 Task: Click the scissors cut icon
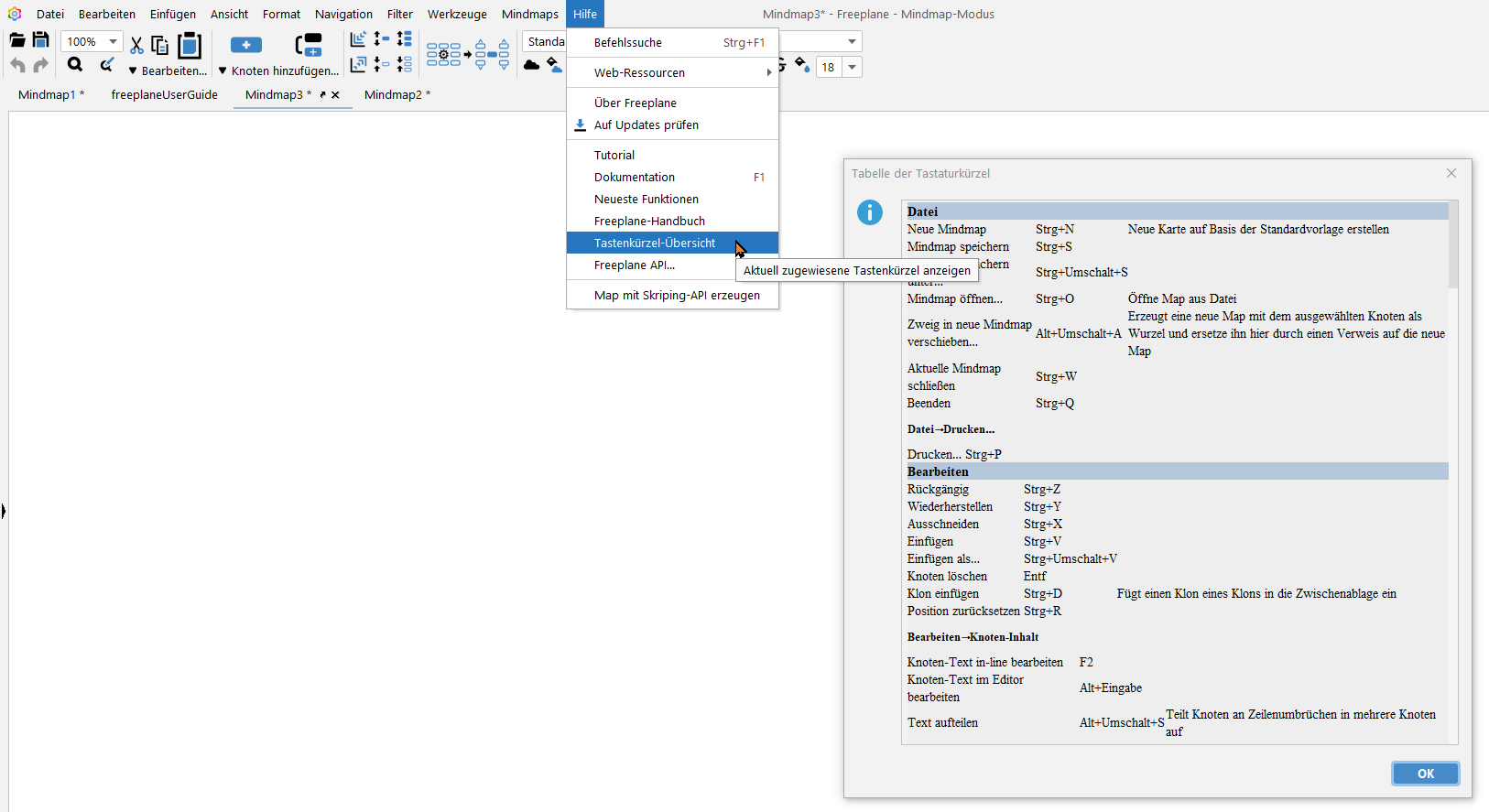pyautogui.click(x=136, y=45)
